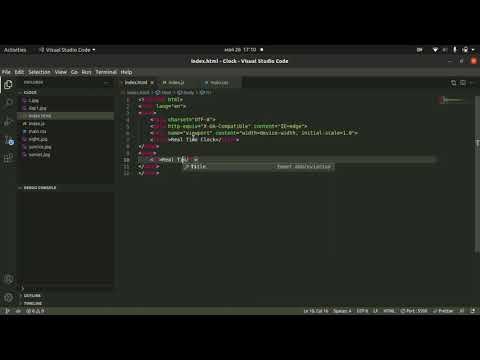Screen dimensions: 480x360
Task: Click the Explorer more actions ellipsis
Action: click(x=107, y=83)
